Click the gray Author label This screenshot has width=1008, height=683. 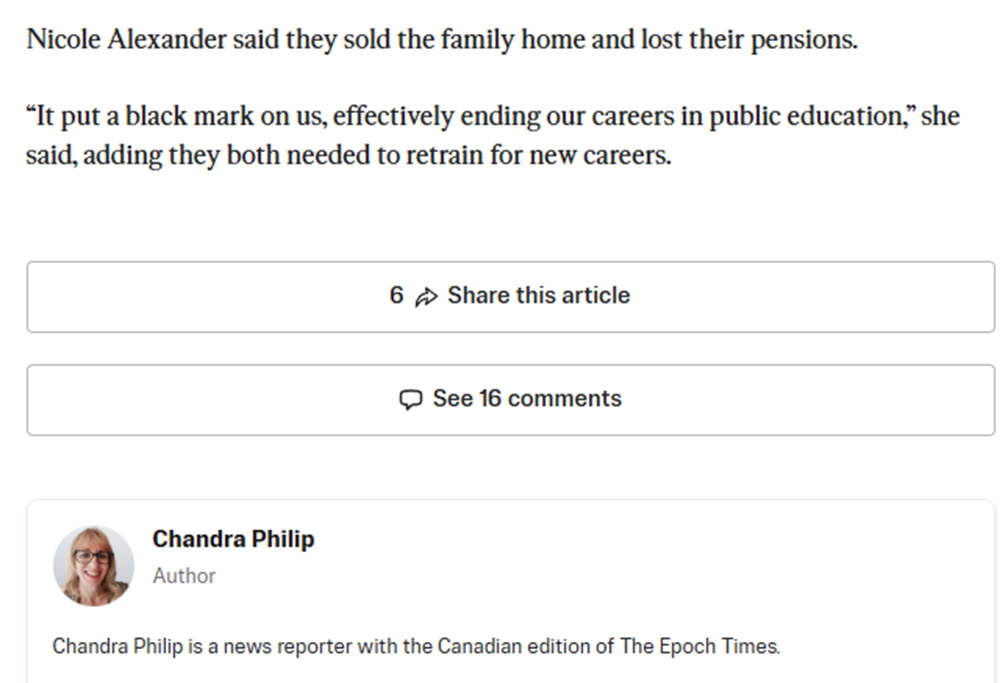pos(184,576)
